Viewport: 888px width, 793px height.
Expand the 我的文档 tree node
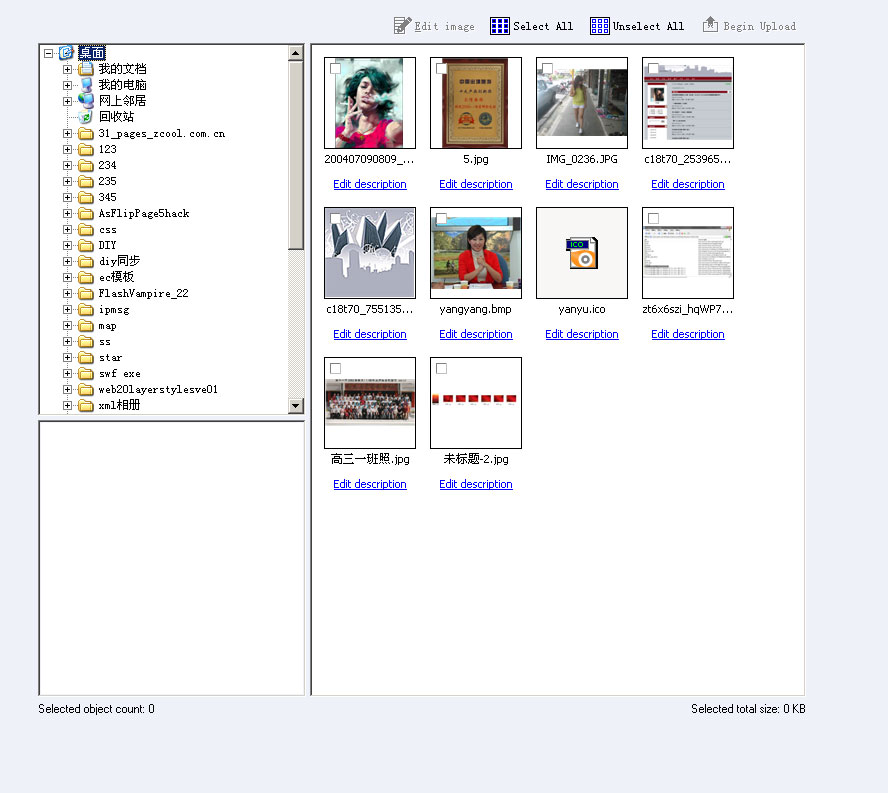[67, 69]
